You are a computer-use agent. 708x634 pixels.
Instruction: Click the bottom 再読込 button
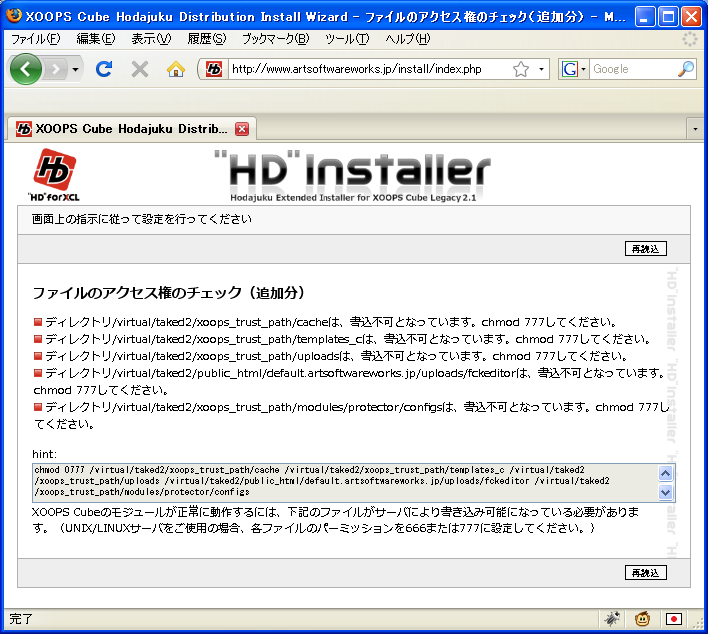coord(646,572)
